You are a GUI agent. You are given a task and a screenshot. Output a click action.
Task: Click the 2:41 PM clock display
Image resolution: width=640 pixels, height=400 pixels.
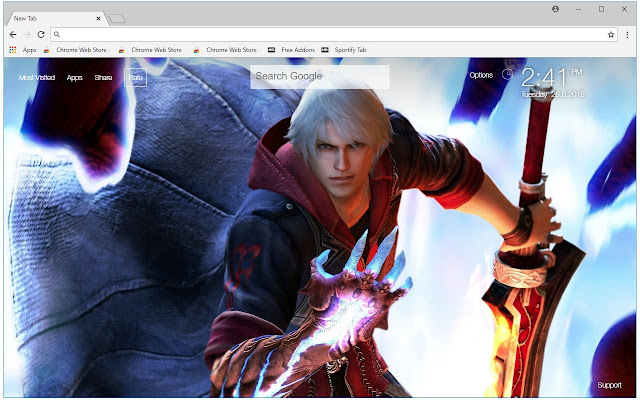(x=552, y=78)
